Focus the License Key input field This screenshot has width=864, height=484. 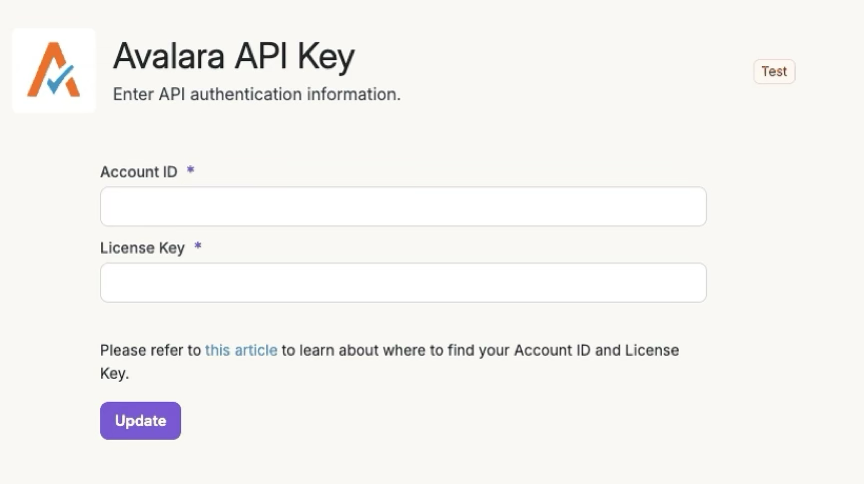tap(403, 283)
